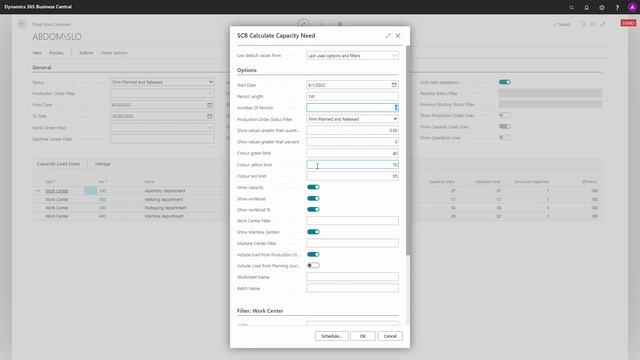Click the Number Of Periods stepper

coord(396,108)
